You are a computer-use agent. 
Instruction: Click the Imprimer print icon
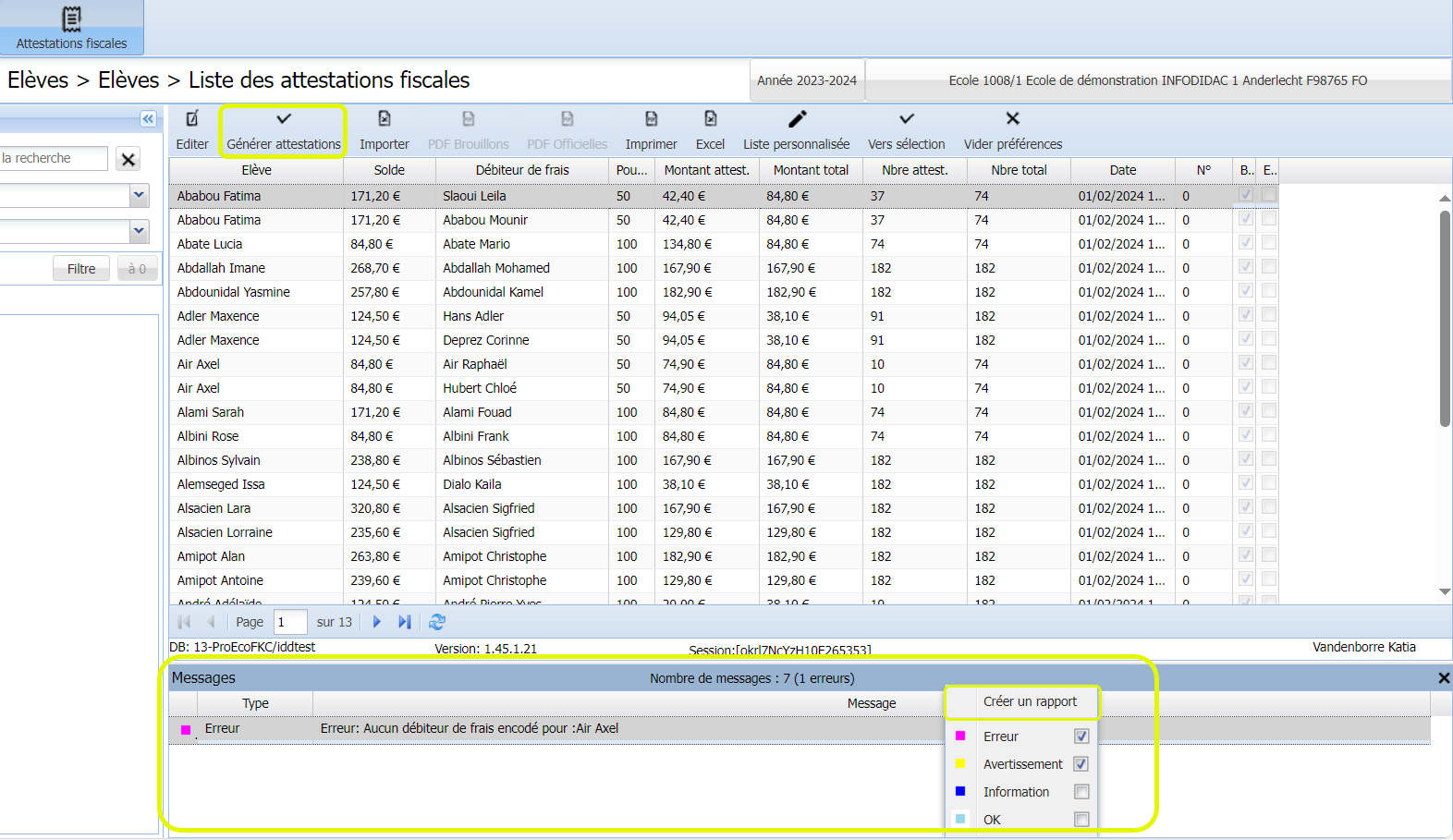[x=651, y=119]
